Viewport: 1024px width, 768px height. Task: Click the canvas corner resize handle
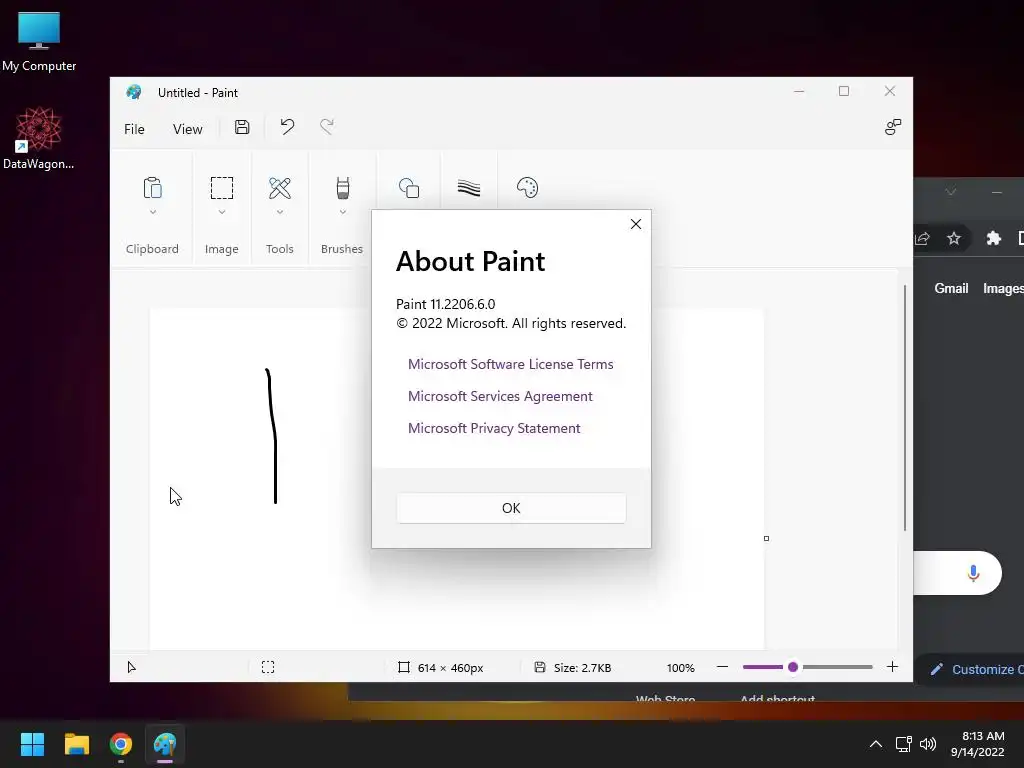(x=766, y=539)
